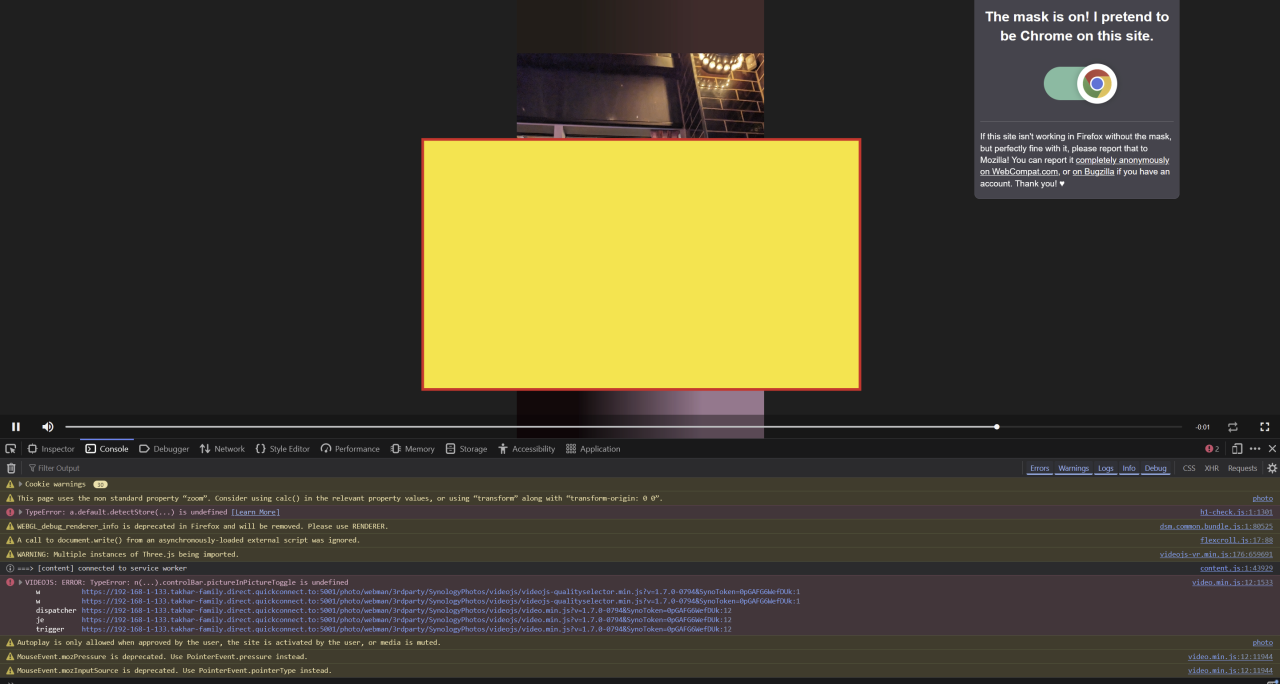Collapse the VIDEOJS error stack trace
This screenshot has width=1280, height=684.
pos(20,582)
